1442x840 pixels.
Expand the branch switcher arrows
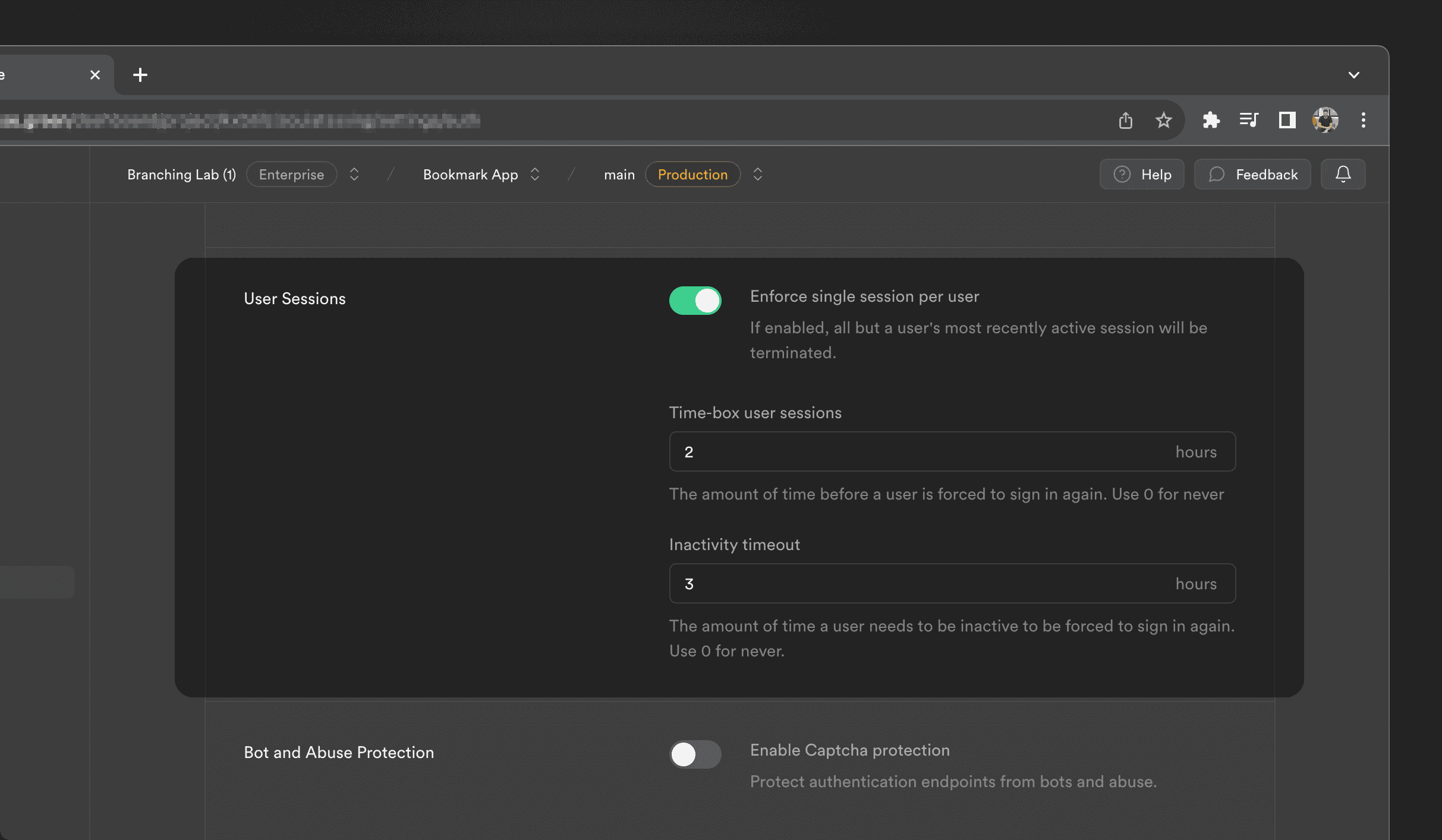pos(758,175)
